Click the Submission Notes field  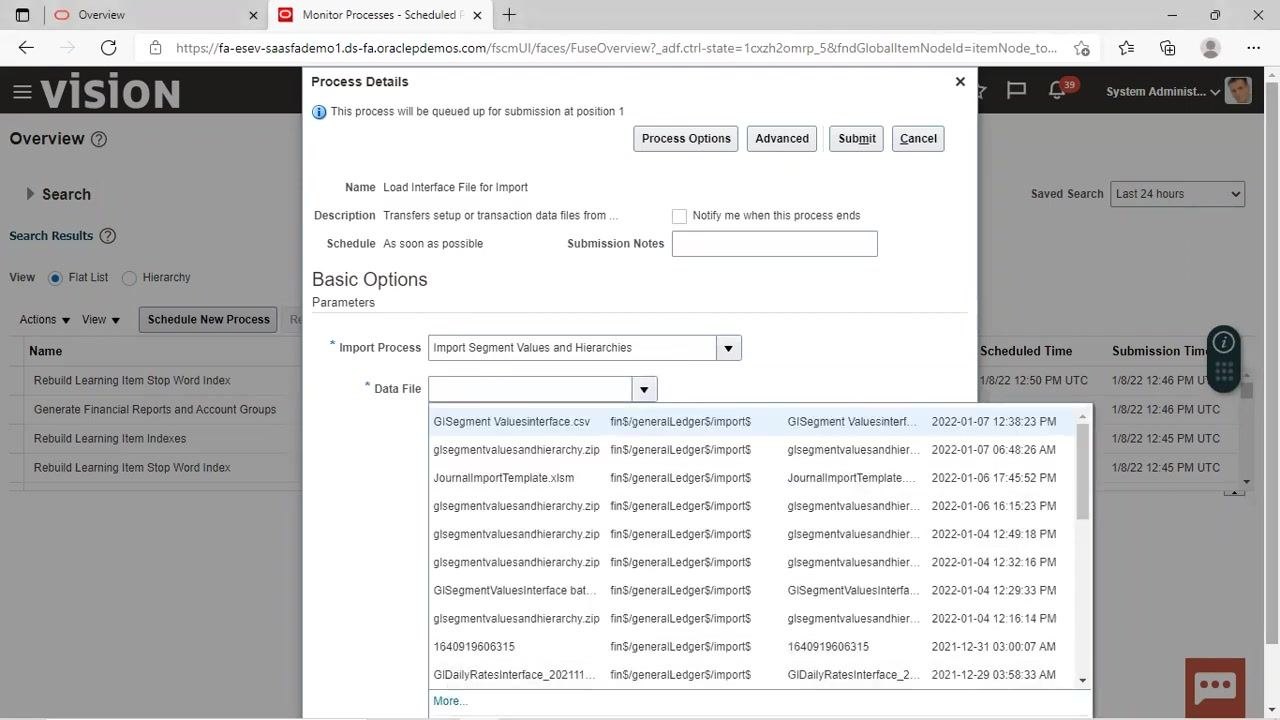(x=774, y=244)
